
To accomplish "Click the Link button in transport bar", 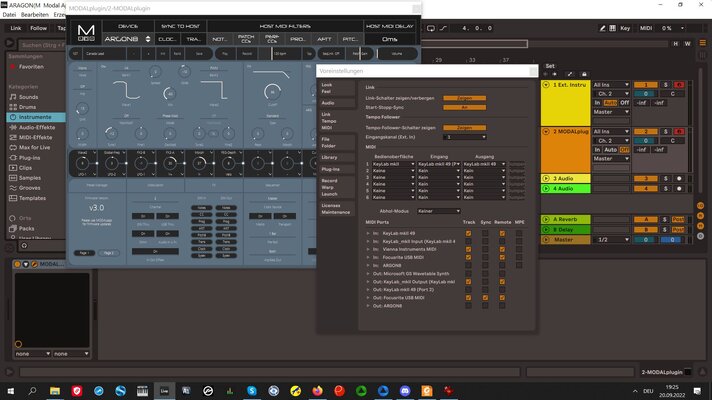I will [x=16, y=28].
